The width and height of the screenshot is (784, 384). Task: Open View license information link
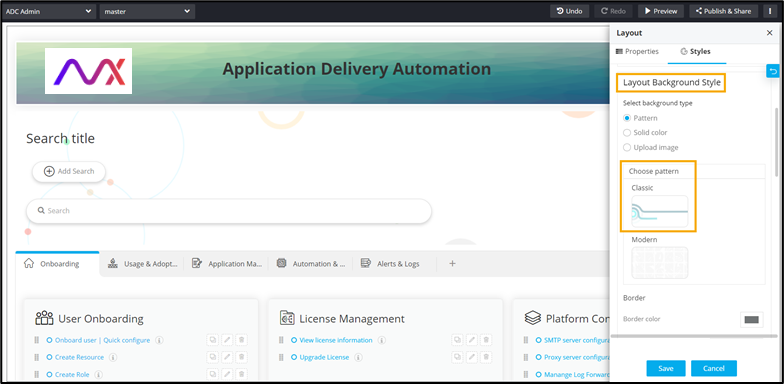[x=336, y=340]
